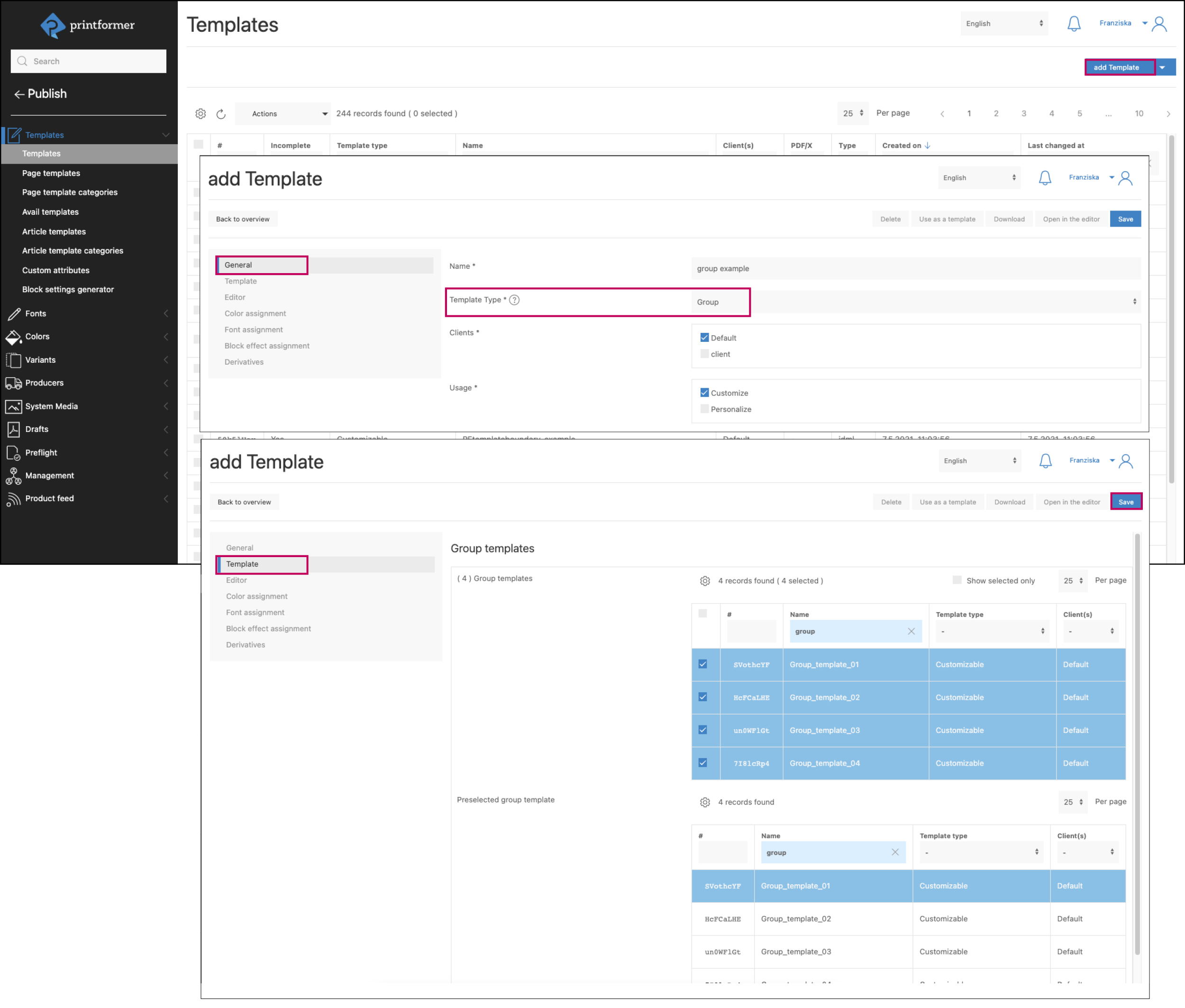Click the Template Type help question mark
Viewport: 1185px width, 1008px height.
point(514,300)
